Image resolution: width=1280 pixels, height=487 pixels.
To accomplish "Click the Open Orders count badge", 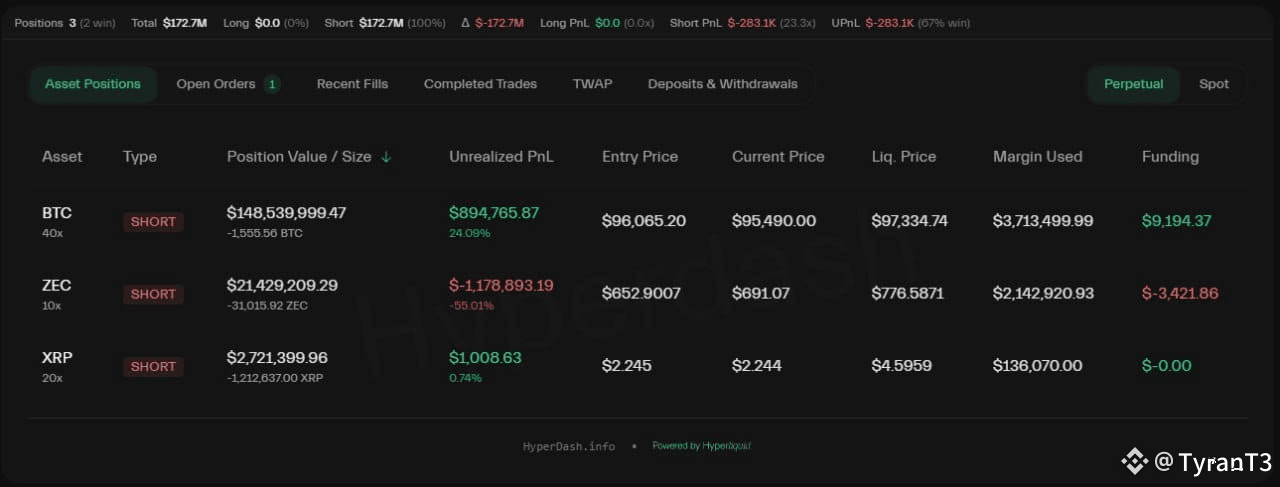I will [272, 84].
